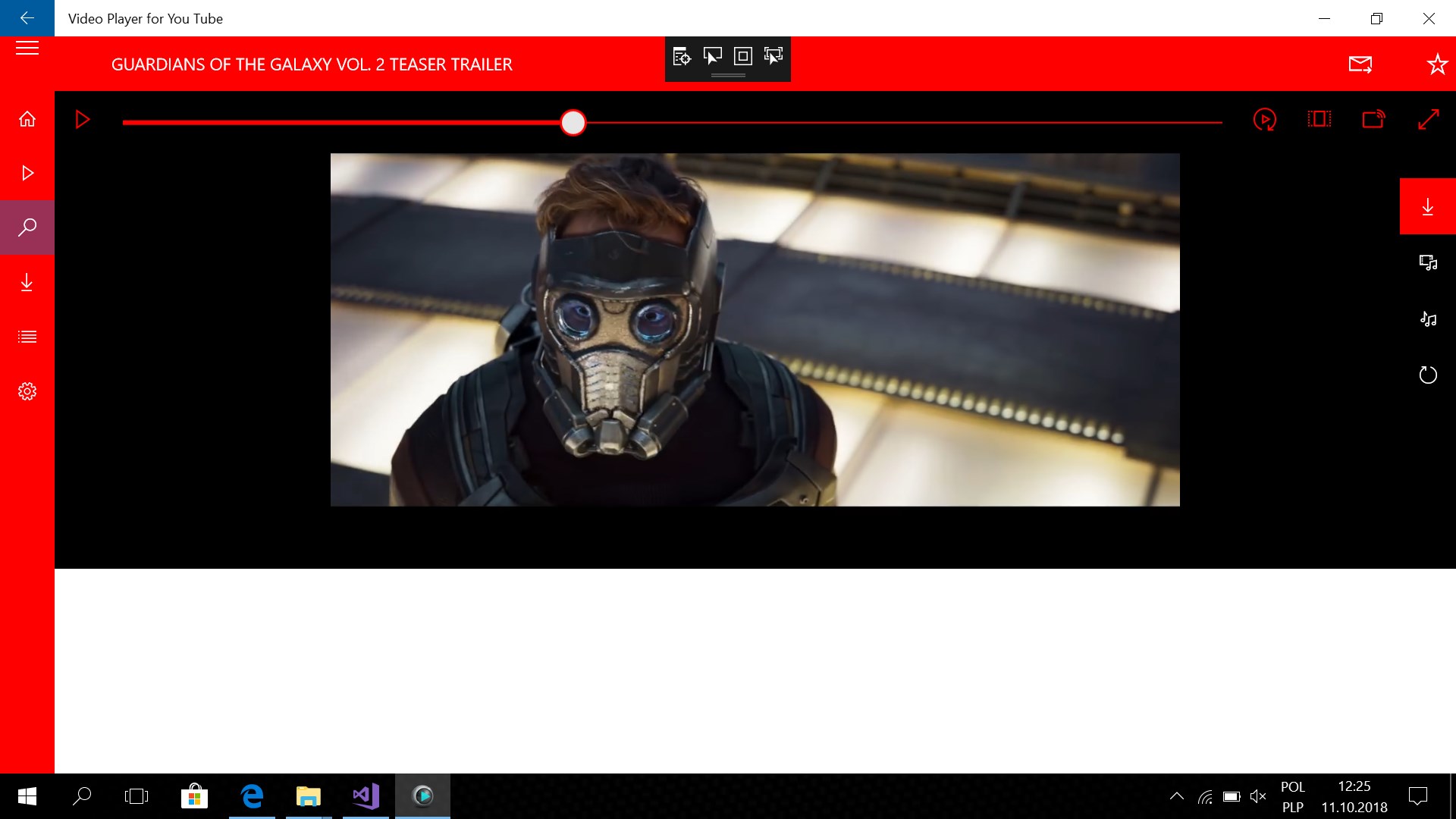
Task: Share video via mail icon
Action: click(x=1360, y=64)
